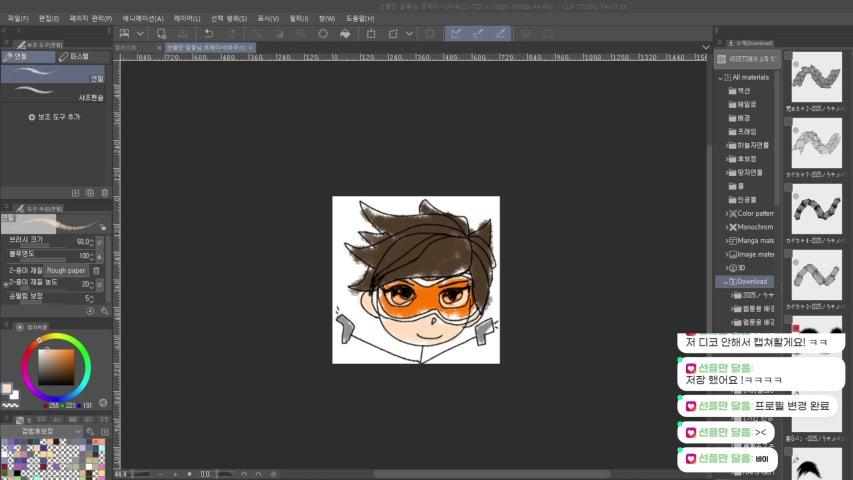
Task: Click the Fill bucket icon in command bar
Action: coord(345,33)
